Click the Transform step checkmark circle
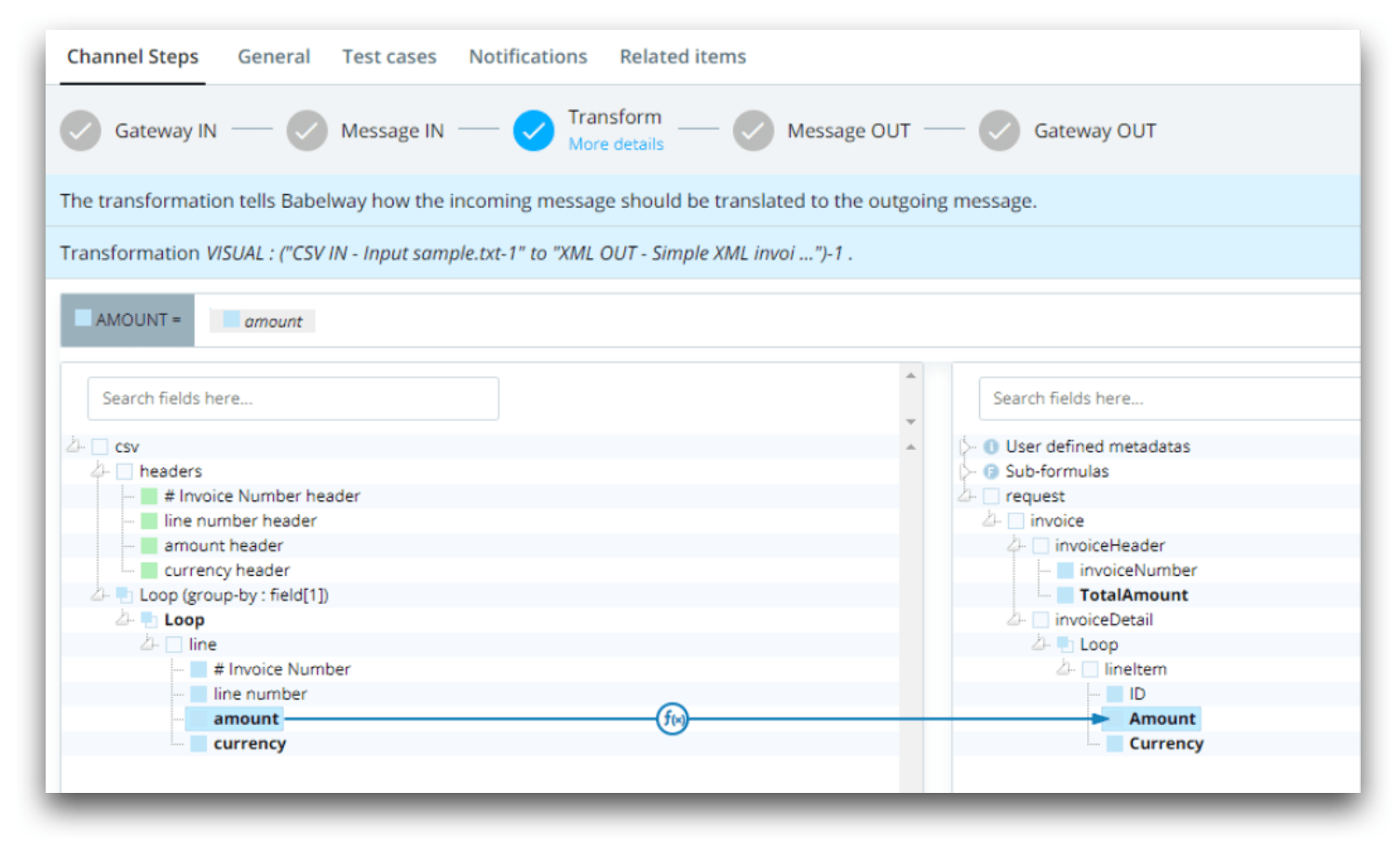This screenshot has height=846, width=1400. coord(533,131)
